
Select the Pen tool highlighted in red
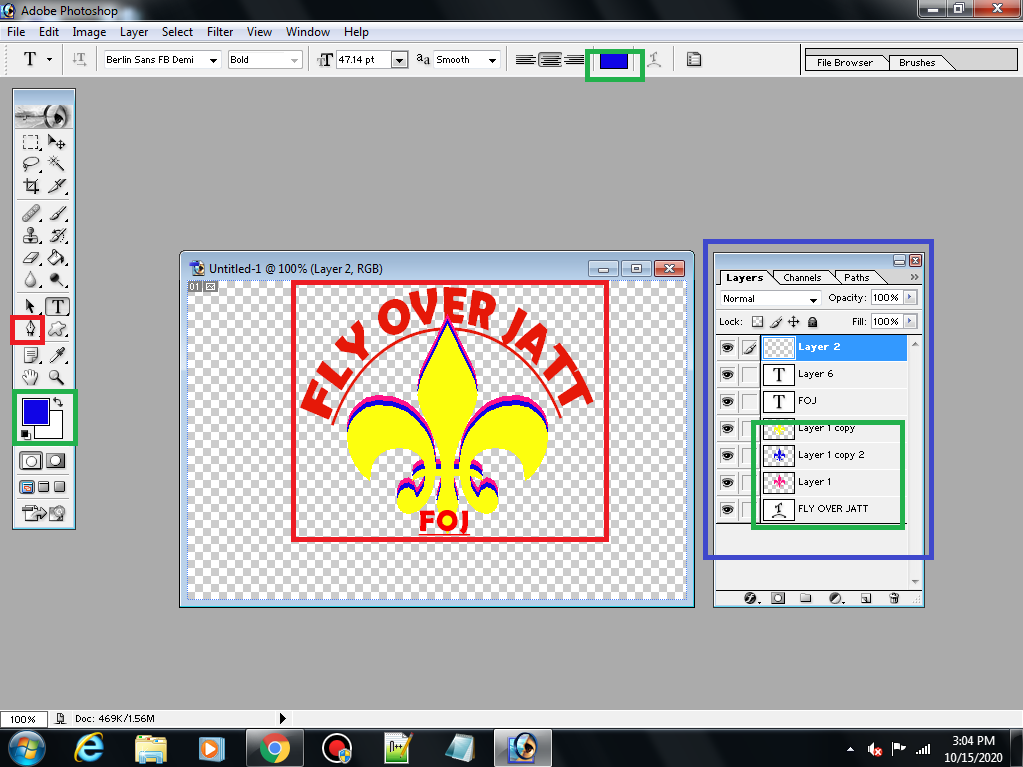point(30,329)
